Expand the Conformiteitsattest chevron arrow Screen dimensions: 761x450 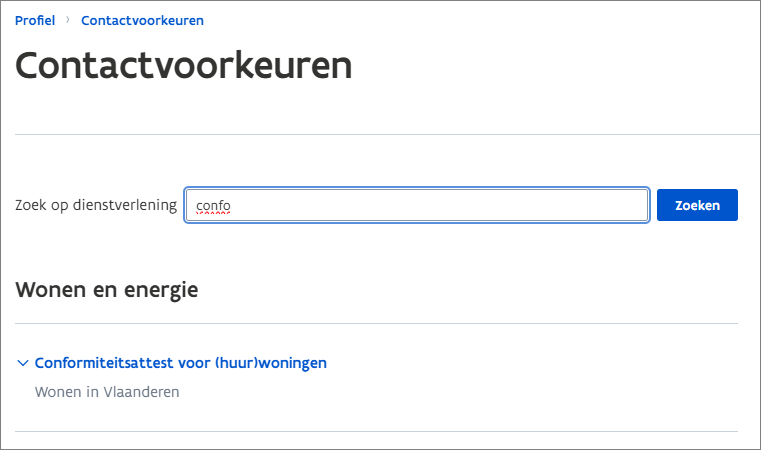[22, 363]
